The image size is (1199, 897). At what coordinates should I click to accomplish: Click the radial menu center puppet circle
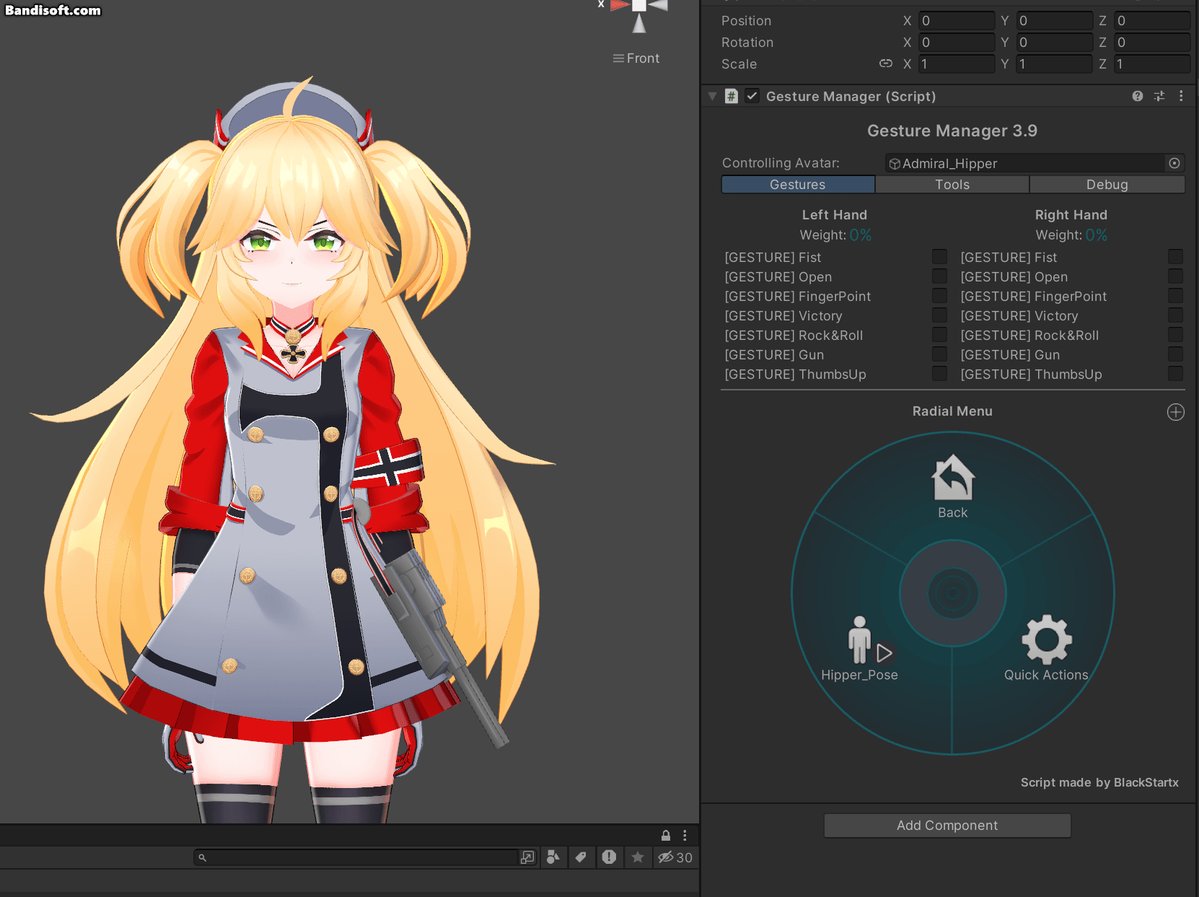(953, 593)
